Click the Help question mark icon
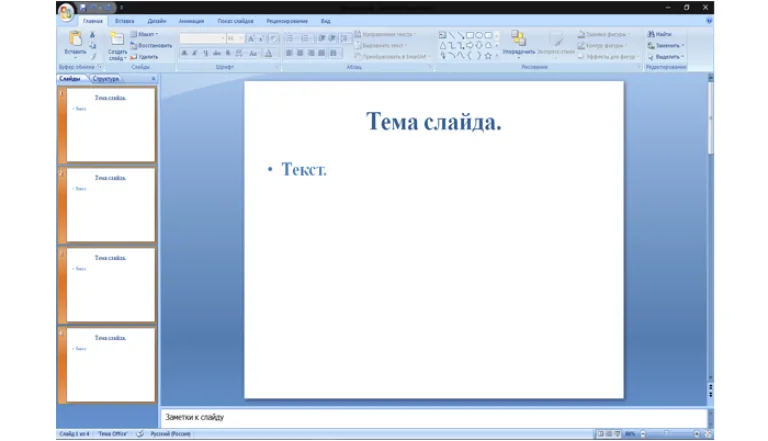Screen dimensions: 768x441 [x=709, y=21]
